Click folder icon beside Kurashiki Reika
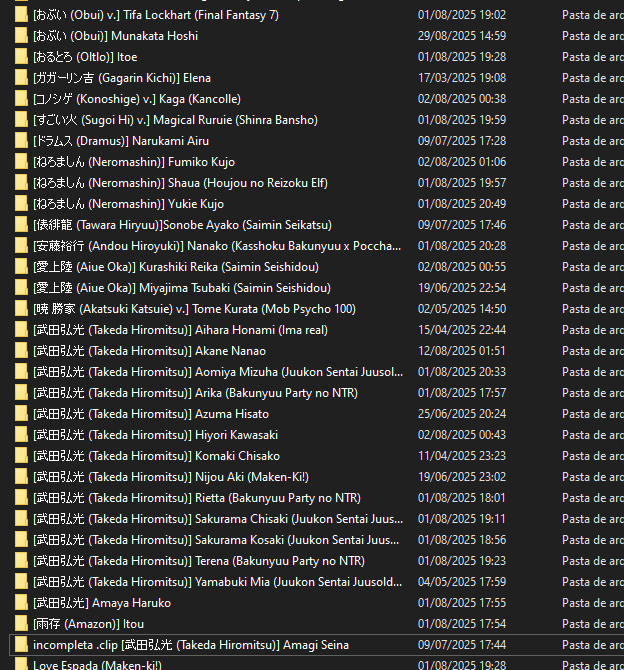The height and width of the screenshot is (670, 624). pyautogui.click(x=21, y=267)
